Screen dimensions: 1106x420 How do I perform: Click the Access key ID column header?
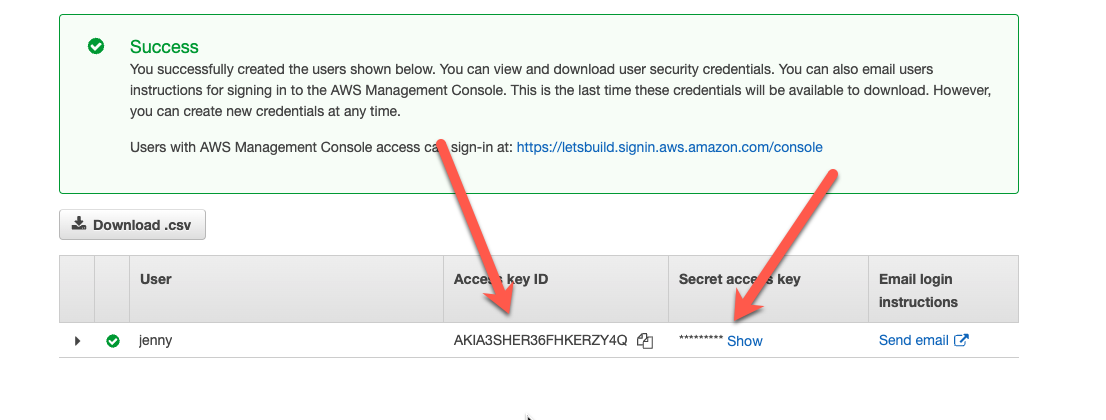pos(501,279)
